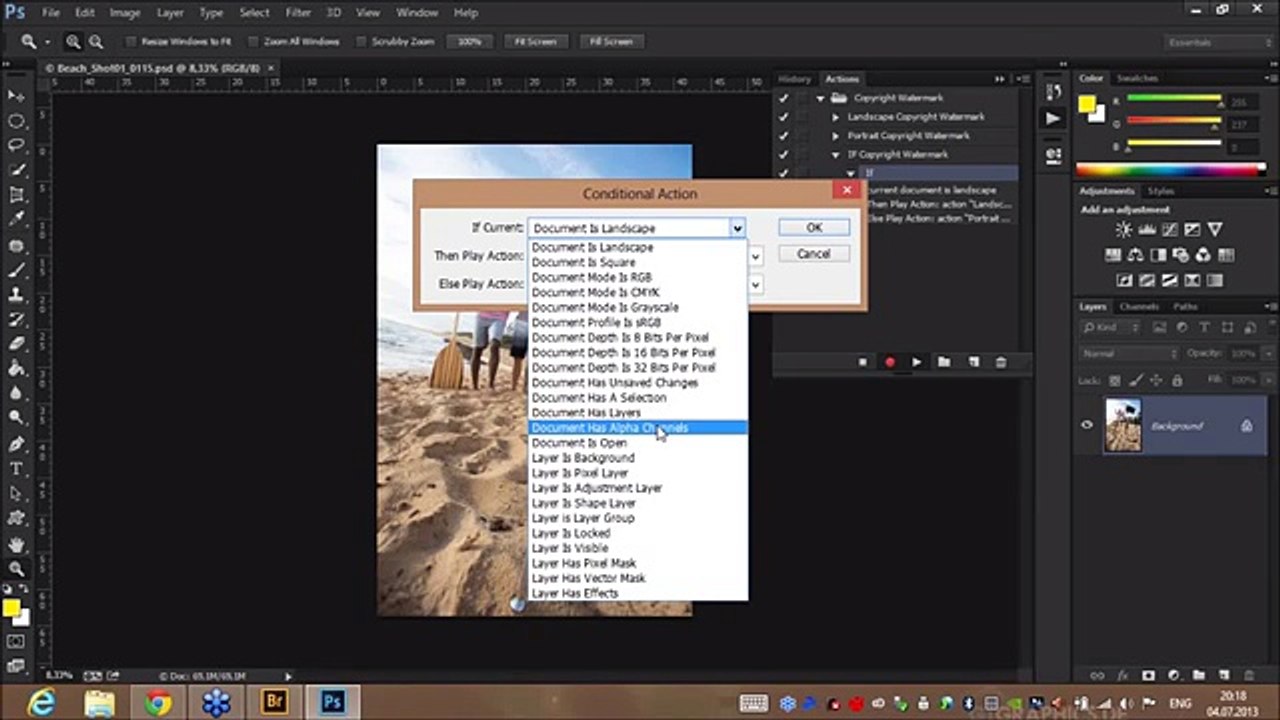Image resolution: width=1280 pixels, height=720 pixels.
Task: Select the Hand tool
Action: click(16, 545)
